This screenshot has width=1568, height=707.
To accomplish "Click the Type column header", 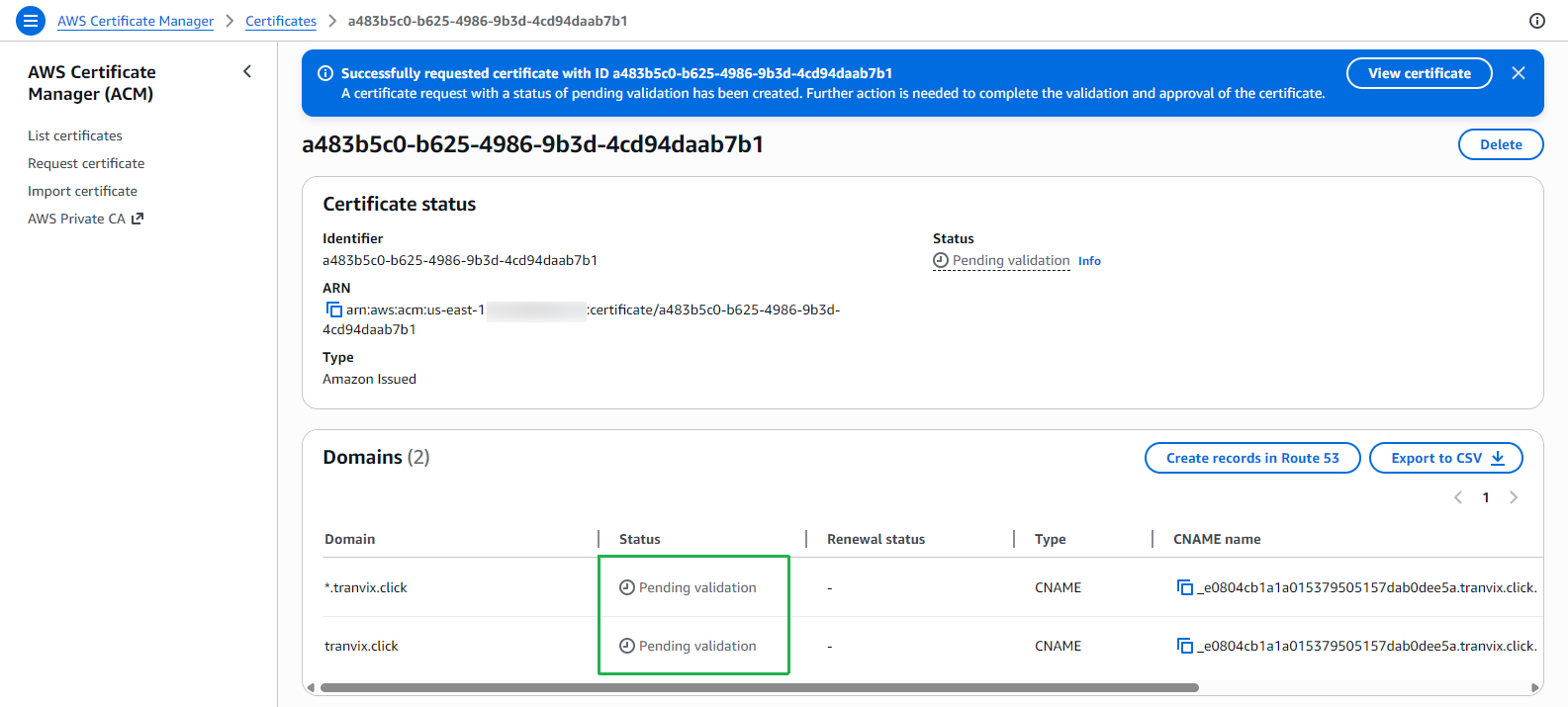I will click(x=1051, y=539).
